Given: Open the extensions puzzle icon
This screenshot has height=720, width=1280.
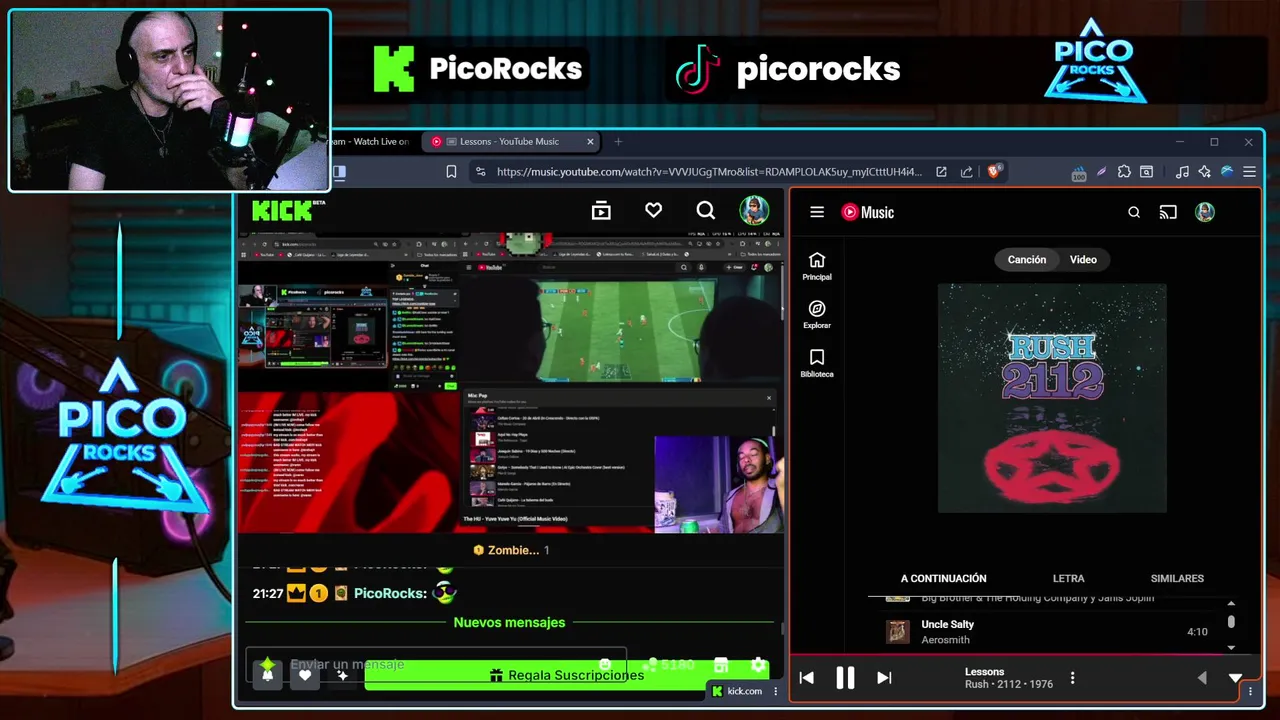Looking at the screenshot, I should [1124, 172].
